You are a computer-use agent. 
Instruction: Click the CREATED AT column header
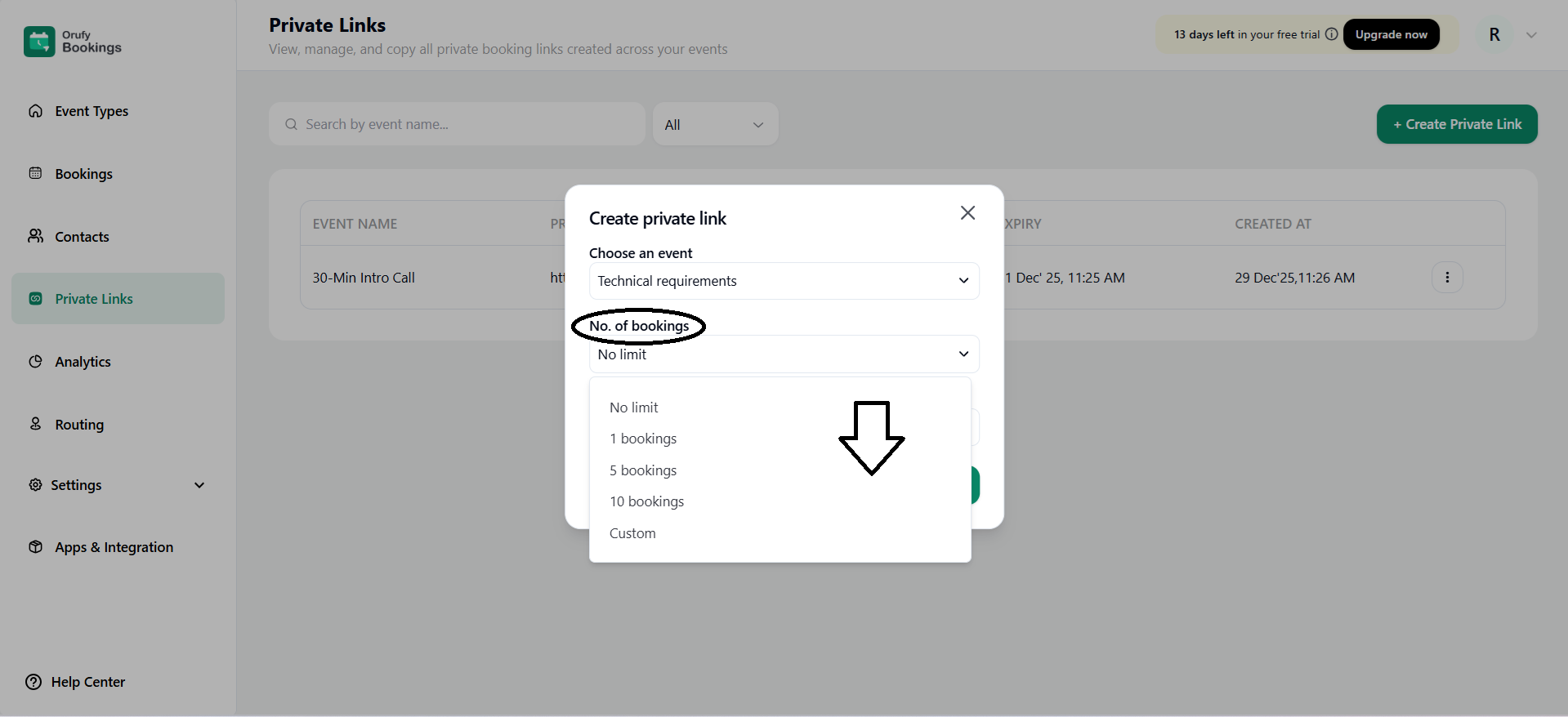(1272, 224)
